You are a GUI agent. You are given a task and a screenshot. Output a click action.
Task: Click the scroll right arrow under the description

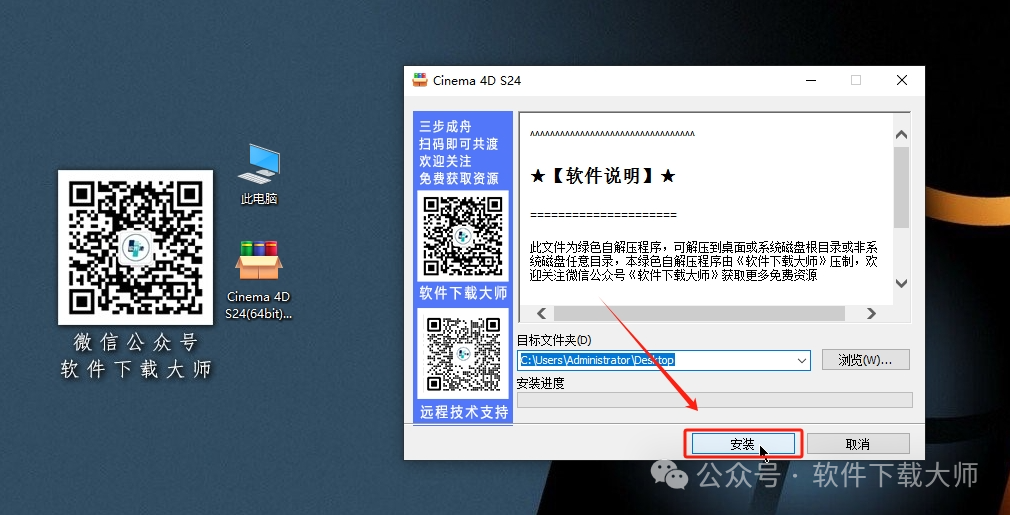871,313
